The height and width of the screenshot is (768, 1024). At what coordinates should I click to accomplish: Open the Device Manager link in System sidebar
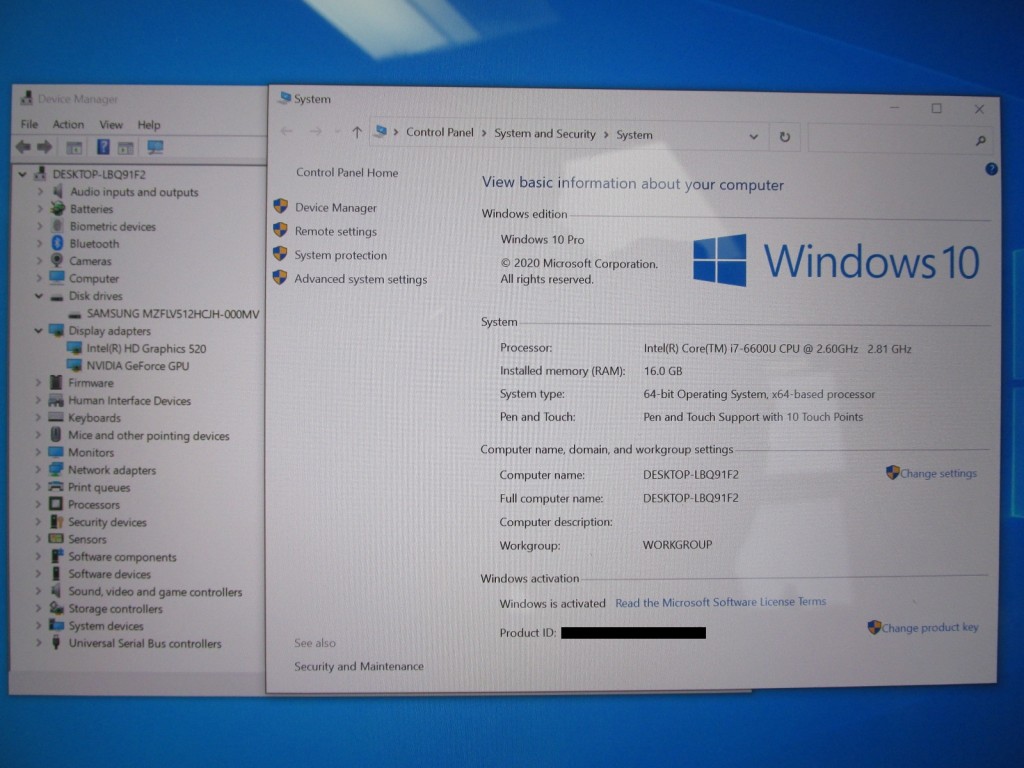pyautogui.click(x=336, y=208)
